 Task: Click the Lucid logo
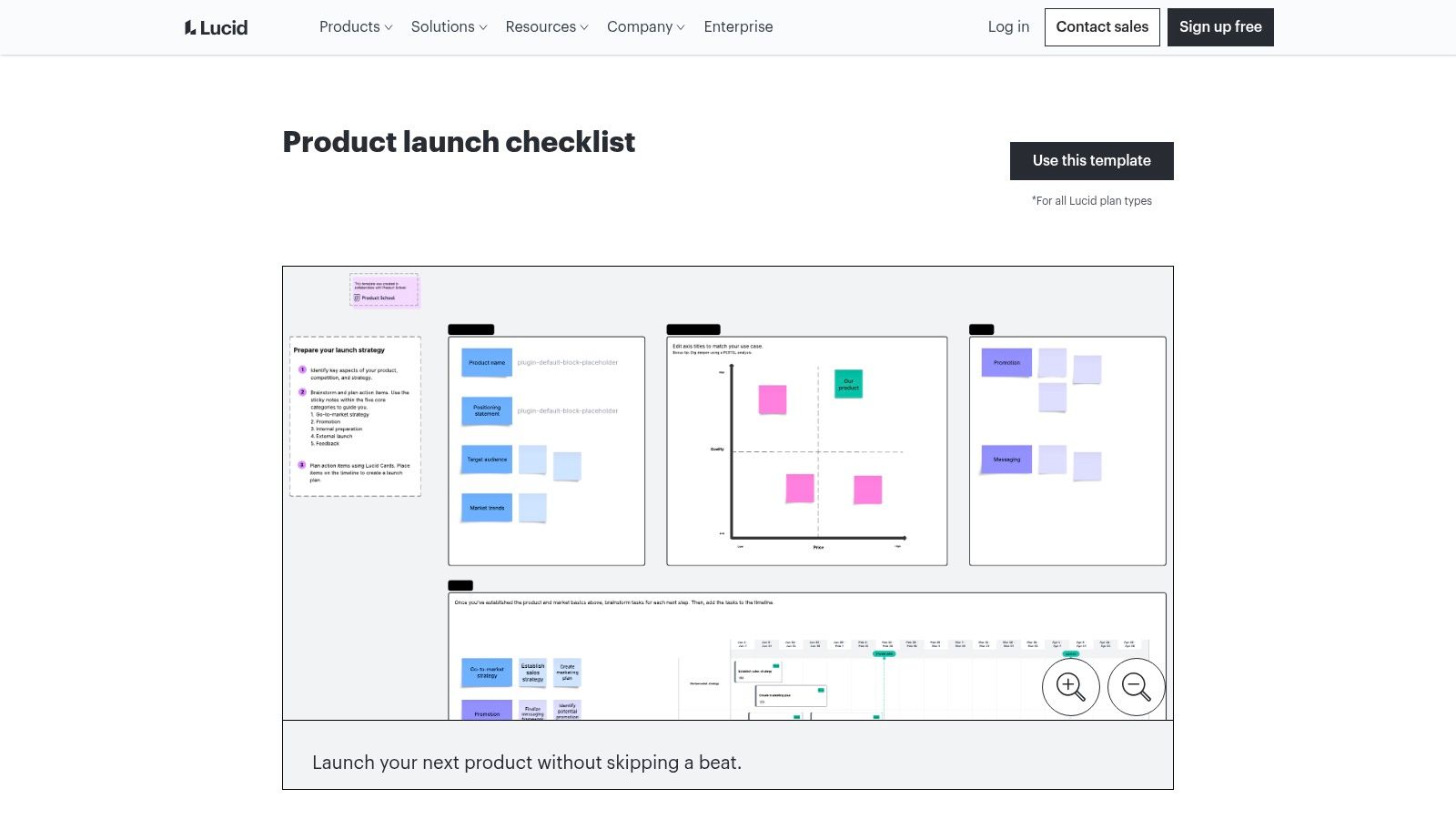point(216,26)
